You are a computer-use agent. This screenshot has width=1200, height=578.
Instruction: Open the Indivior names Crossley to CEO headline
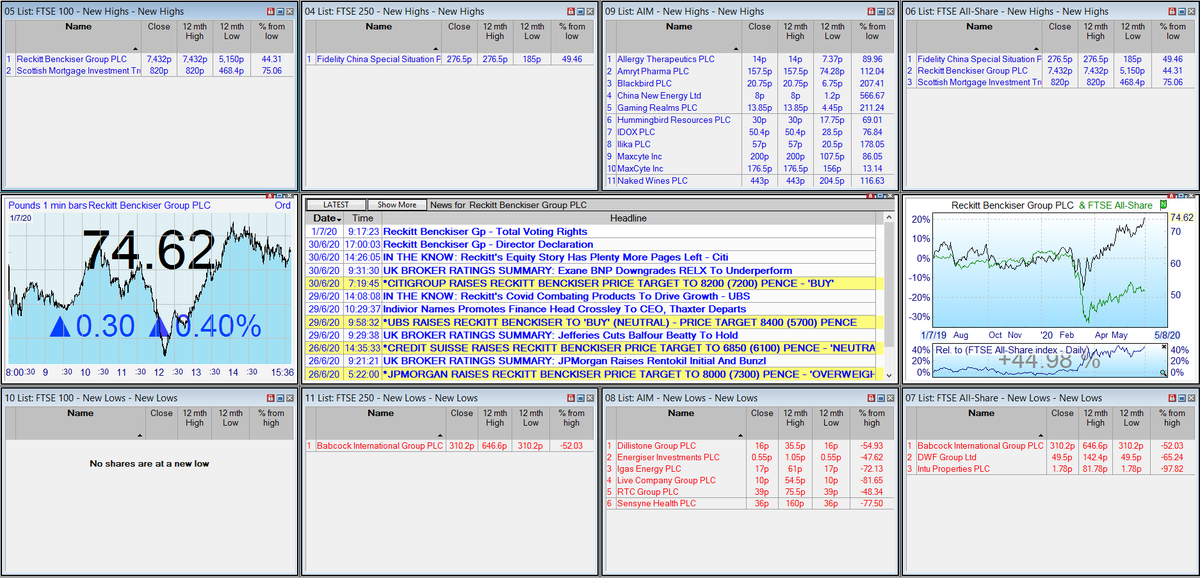(x=564, y=309)
